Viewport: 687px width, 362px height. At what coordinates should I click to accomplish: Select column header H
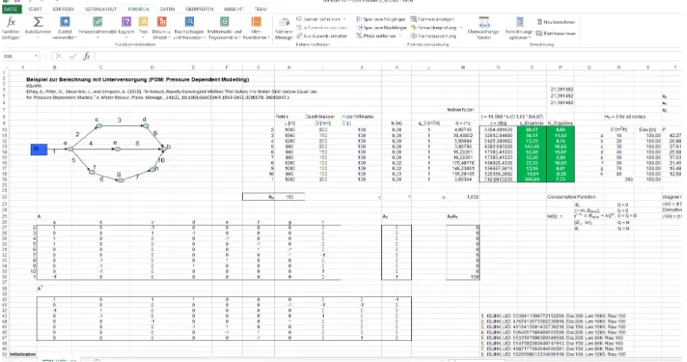pos(289,67)
